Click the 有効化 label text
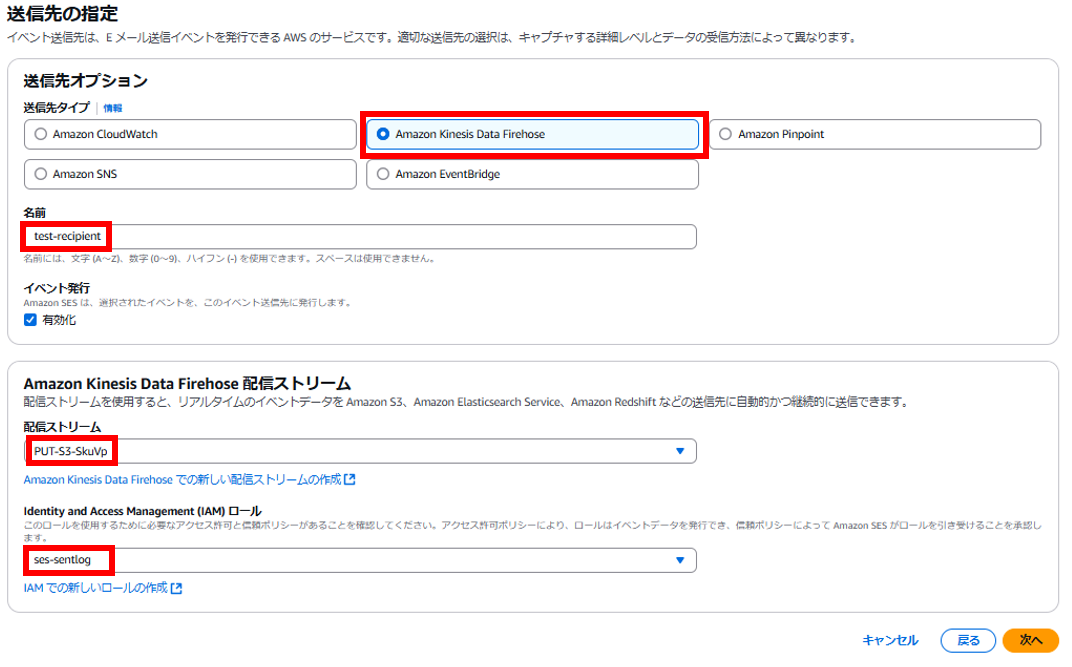Screen dimensions: 1072x667 pos(59,320)
